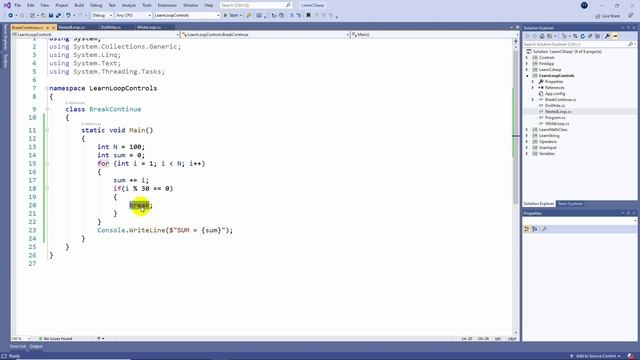Image resolution: width=640 pixels, height=360 pixels.
Task: Expand the References node
Action: pos(533,88)
